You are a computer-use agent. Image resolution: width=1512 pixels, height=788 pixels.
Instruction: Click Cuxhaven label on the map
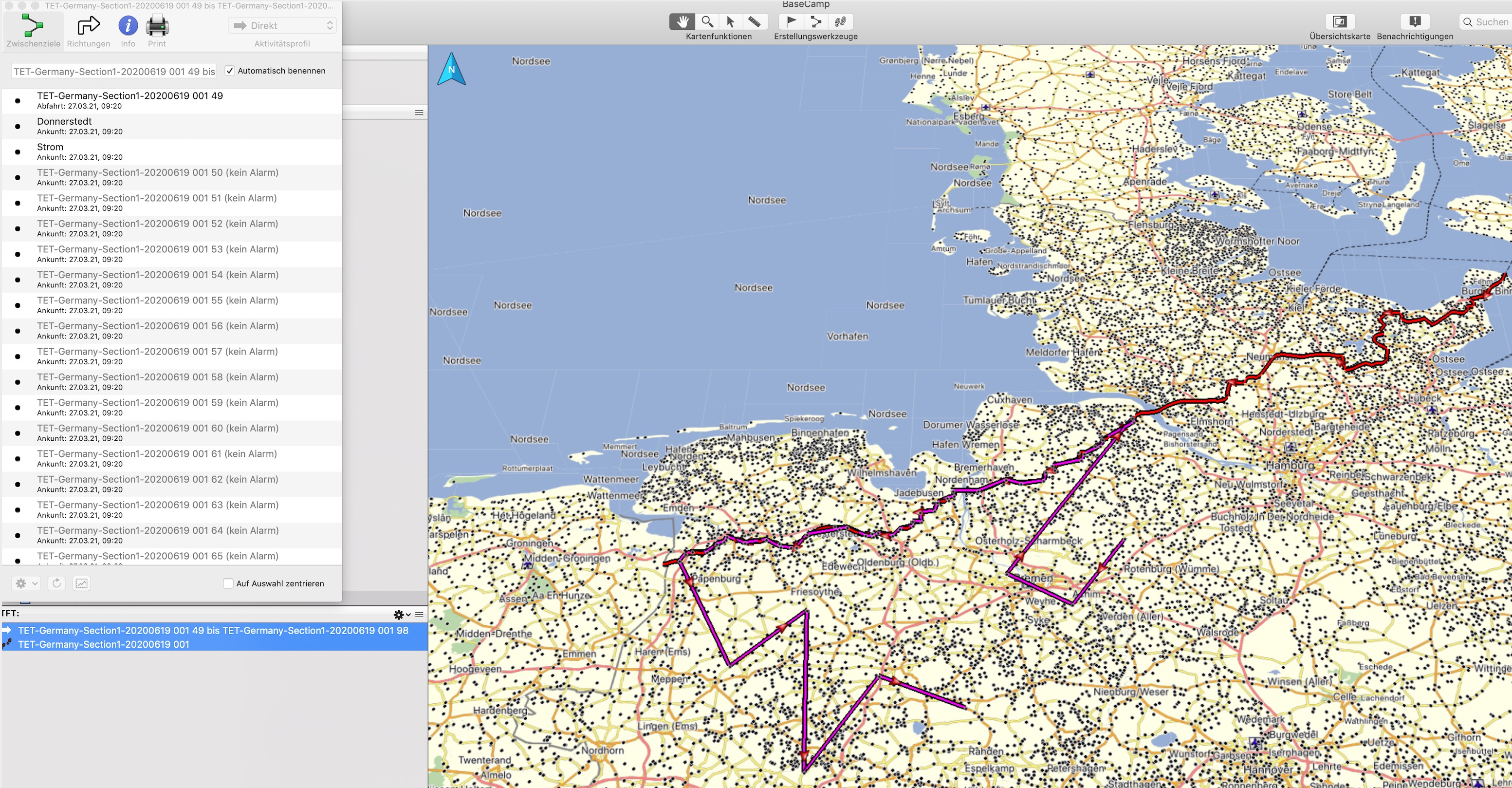[1010, 399]
